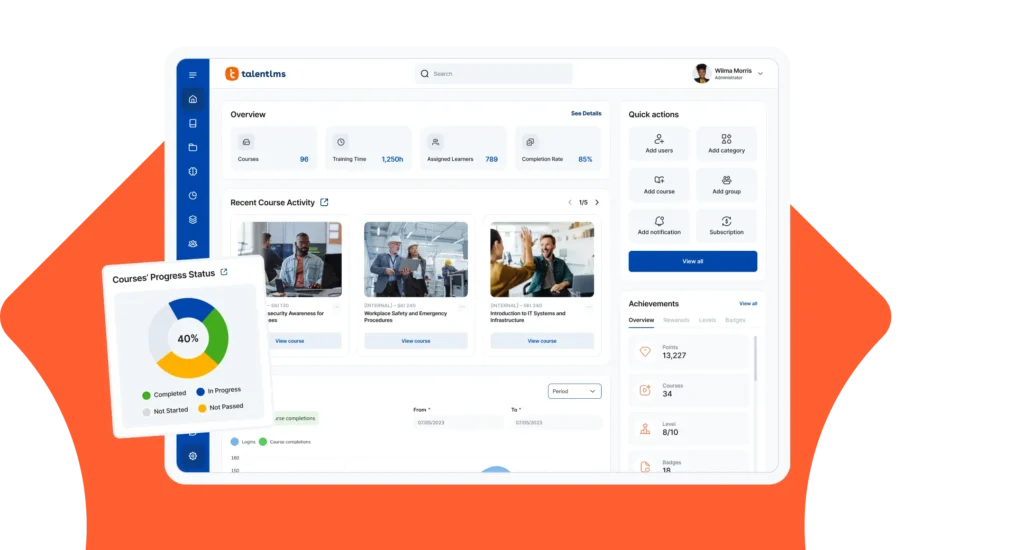Open Recent Course Activity external link icon

[x=325, y=202]
